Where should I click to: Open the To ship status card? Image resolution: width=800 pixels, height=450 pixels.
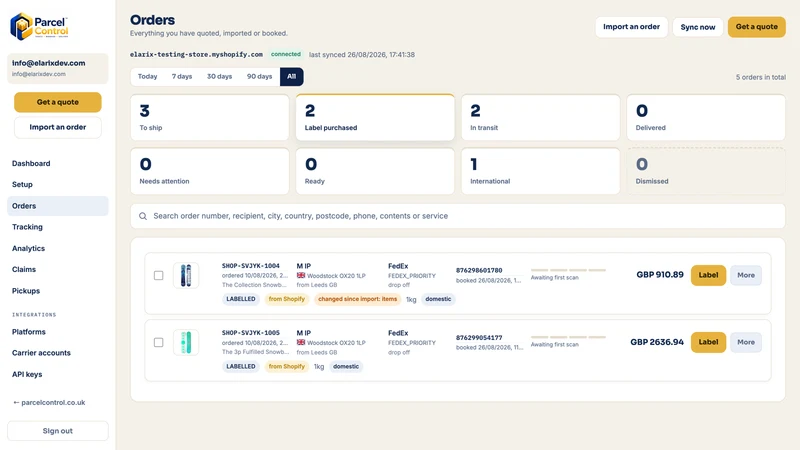click(210, 117)
